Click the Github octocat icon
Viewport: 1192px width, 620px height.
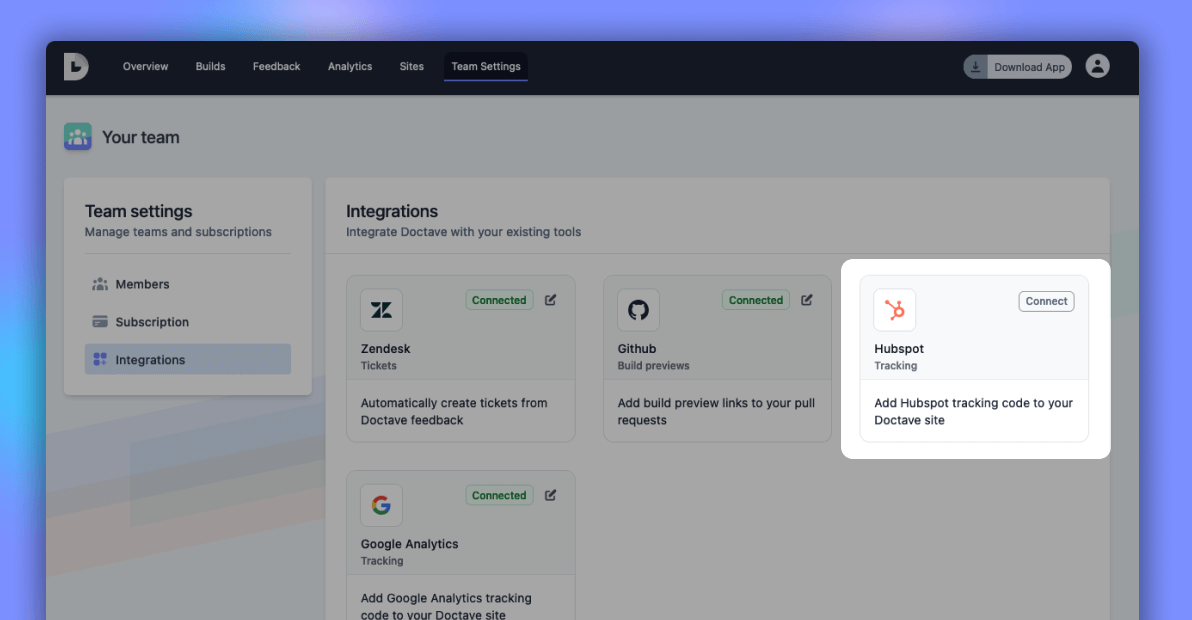(638, 310)
